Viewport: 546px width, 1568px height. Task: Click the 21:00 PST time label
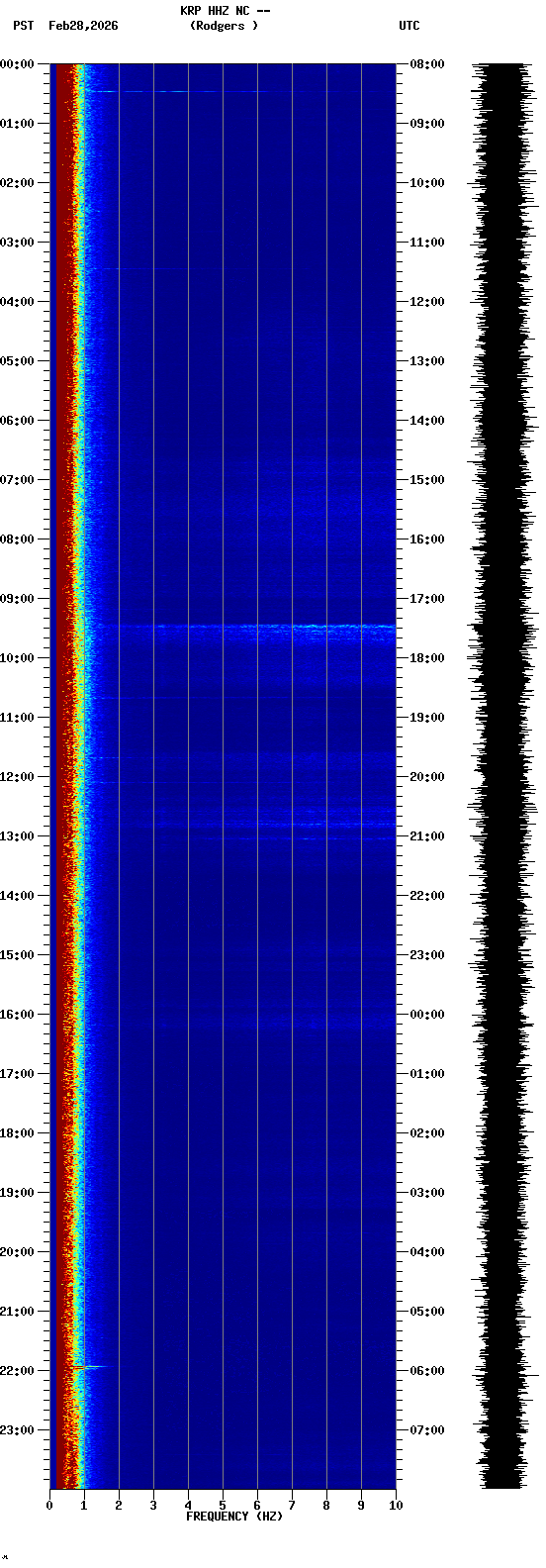tap(17, 1312)
